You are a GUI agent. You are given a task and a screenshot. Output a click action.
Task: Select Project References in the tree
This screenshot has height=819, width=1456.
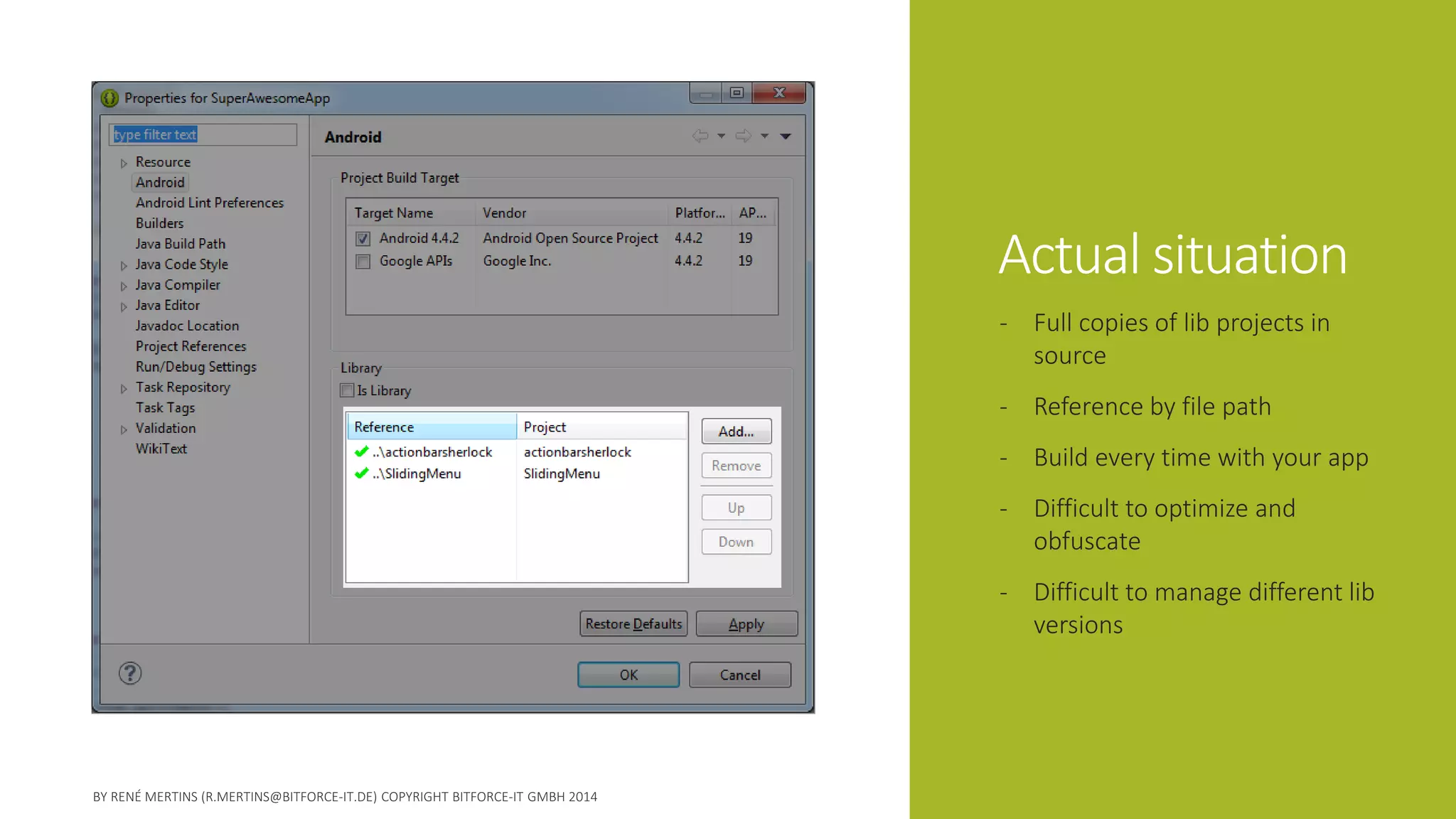tap(191, 346)
